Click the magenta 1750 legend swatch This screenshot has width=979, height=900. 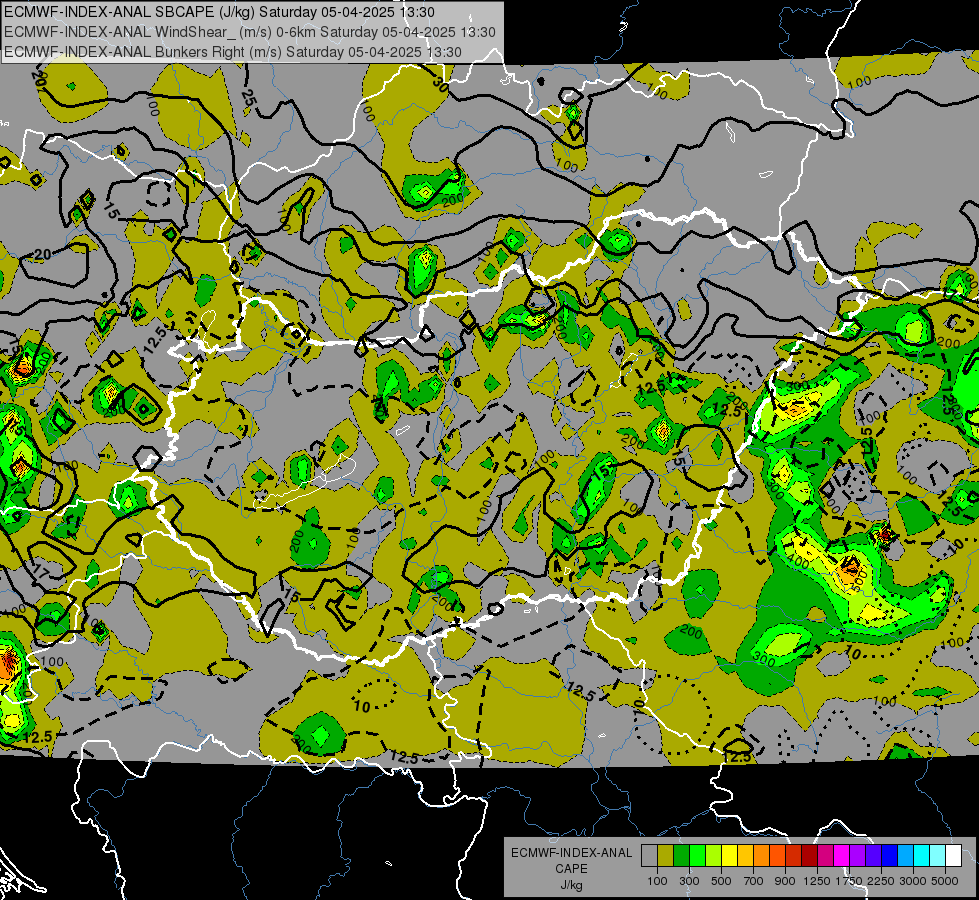(x=842, y=856)
